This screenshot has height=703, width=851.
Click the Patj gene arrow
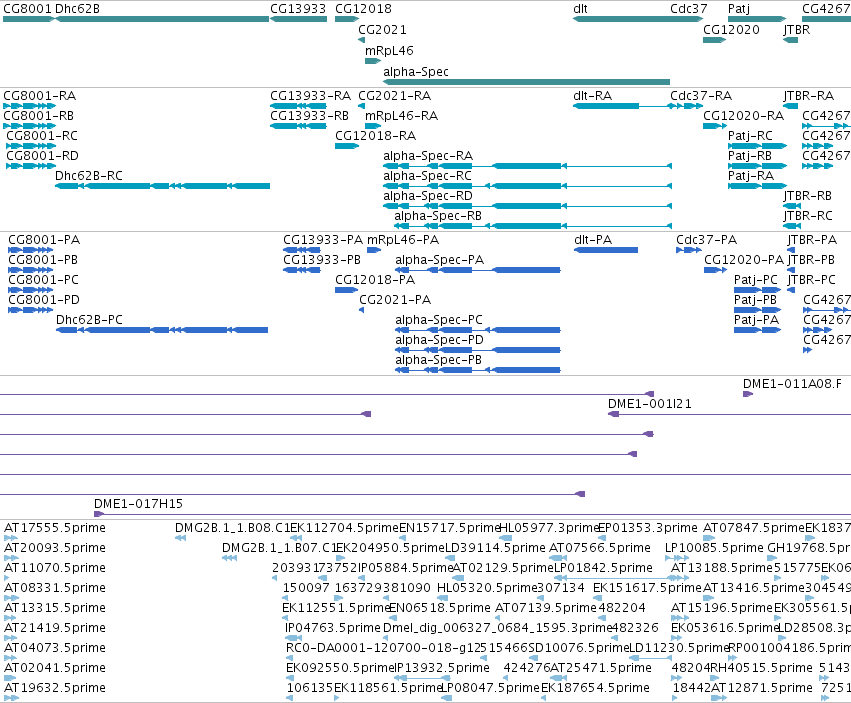tap(757, 19)
